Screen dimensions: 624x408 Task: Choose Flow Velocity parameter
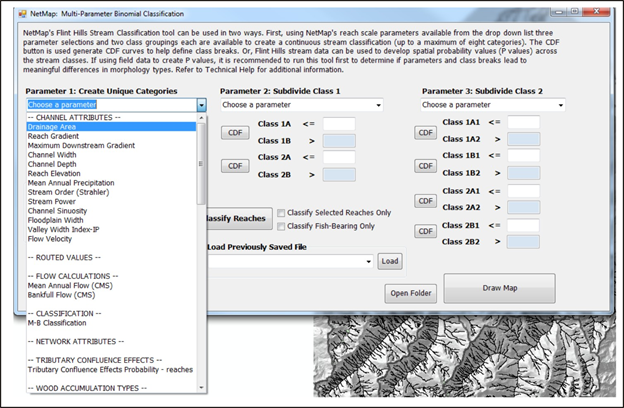111,239
